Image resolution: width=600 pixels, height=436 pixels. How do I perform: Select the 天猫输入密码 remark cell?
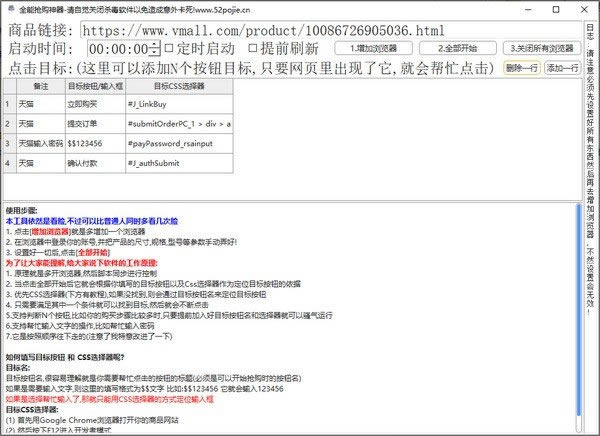tap(41, 144)
